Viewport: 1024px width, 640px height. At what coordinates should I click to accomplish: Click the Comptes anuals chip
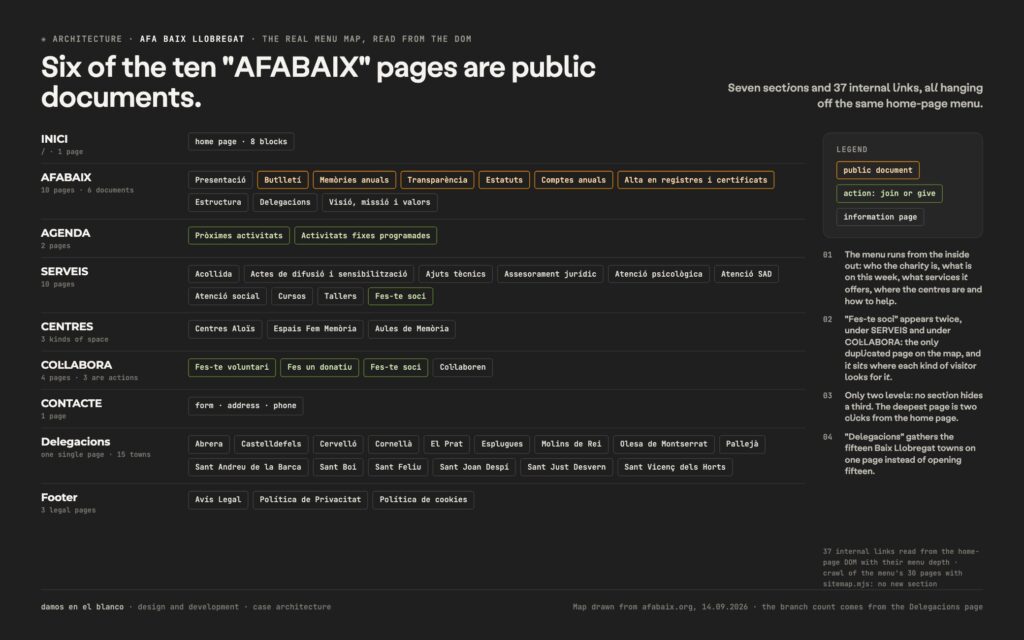573,180
